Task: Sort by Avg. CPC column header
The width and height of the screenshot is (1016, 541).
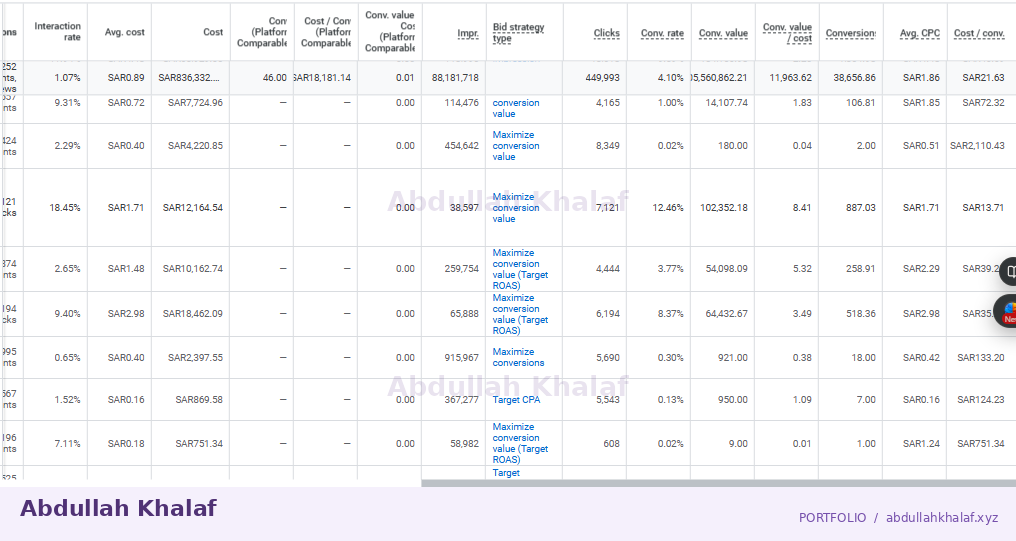Action: pos(919,33)
